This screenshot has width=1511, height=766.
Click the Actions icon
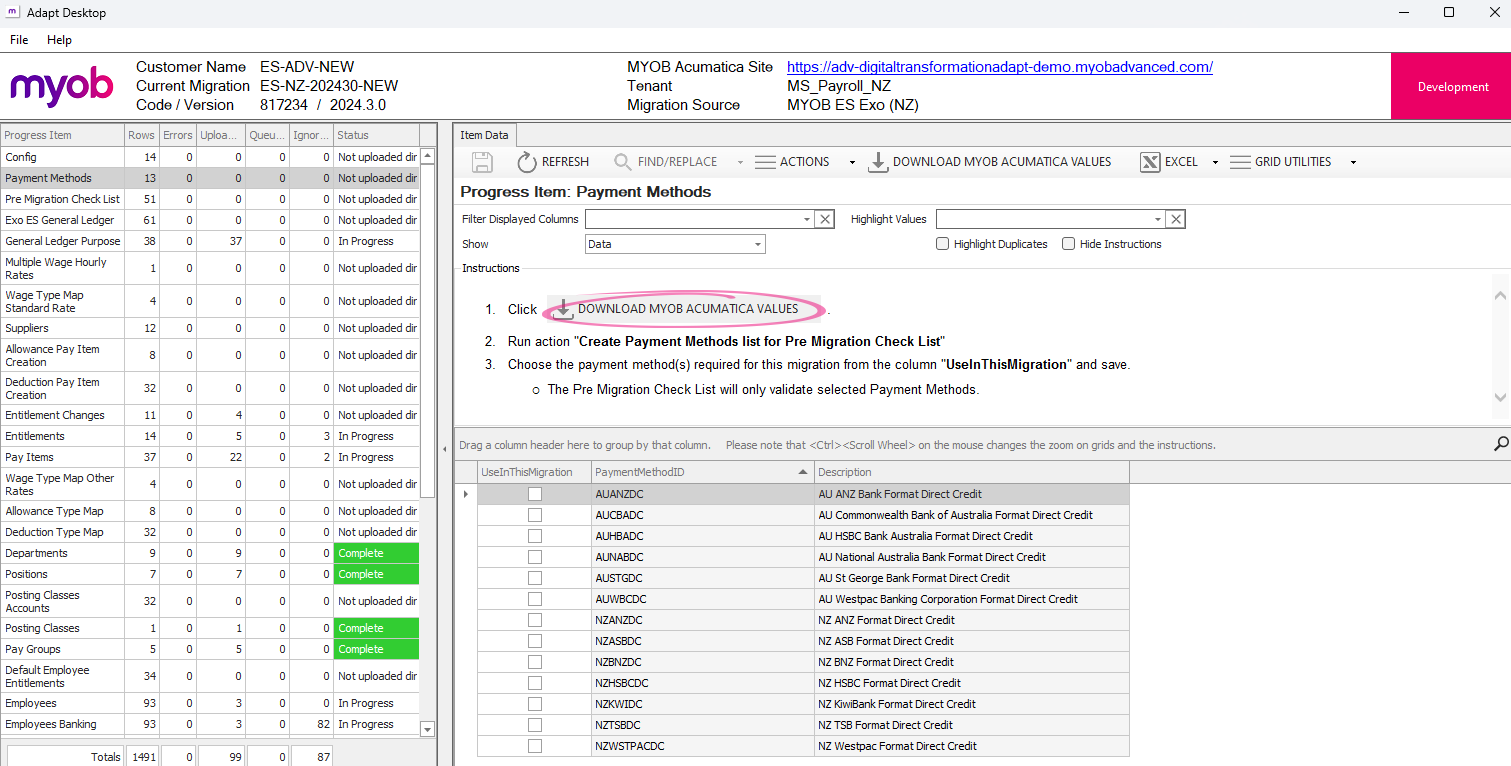coord(765,161)
